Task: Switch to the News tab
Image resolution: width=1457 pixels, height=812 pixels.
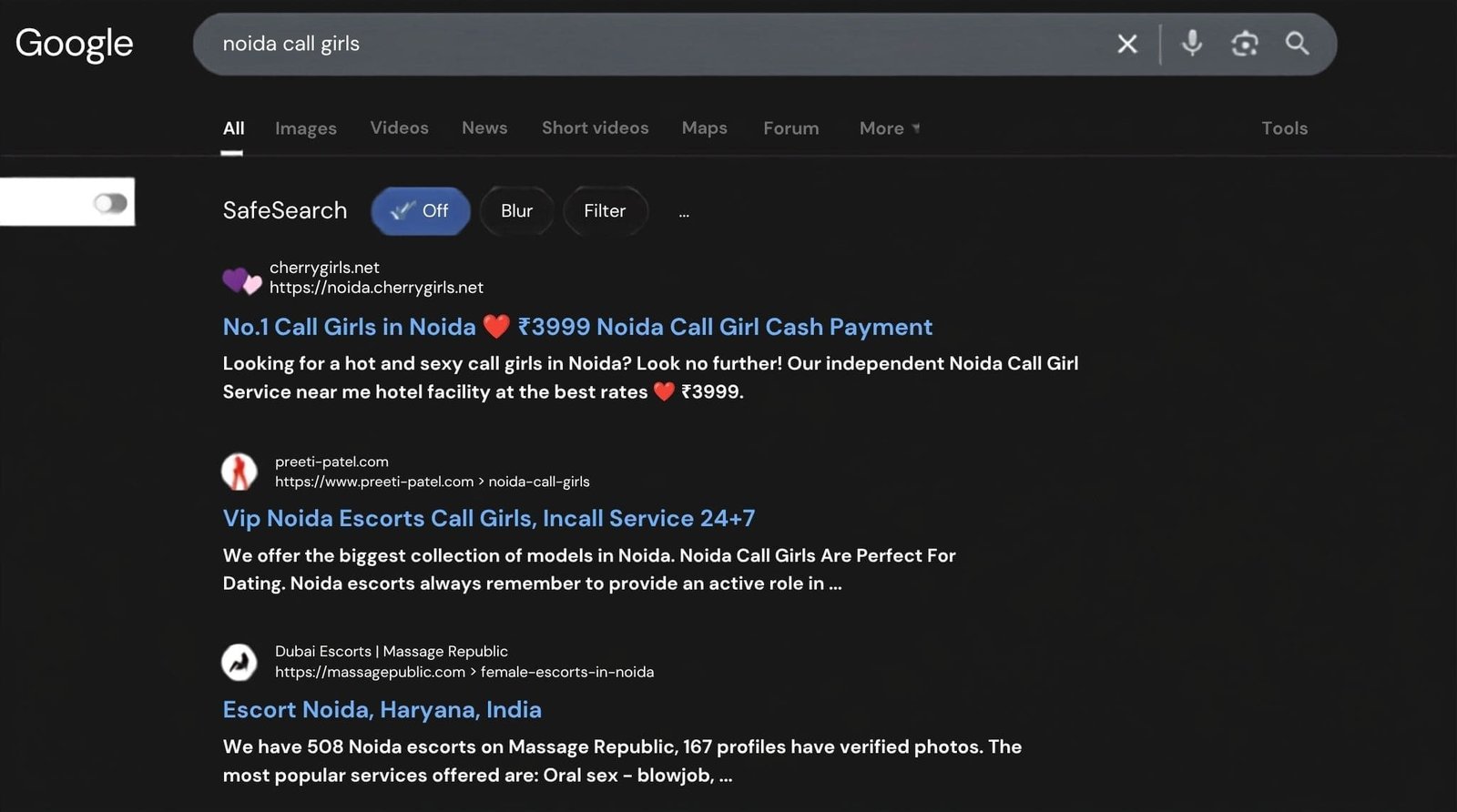Action: click(x=484, y=128)
